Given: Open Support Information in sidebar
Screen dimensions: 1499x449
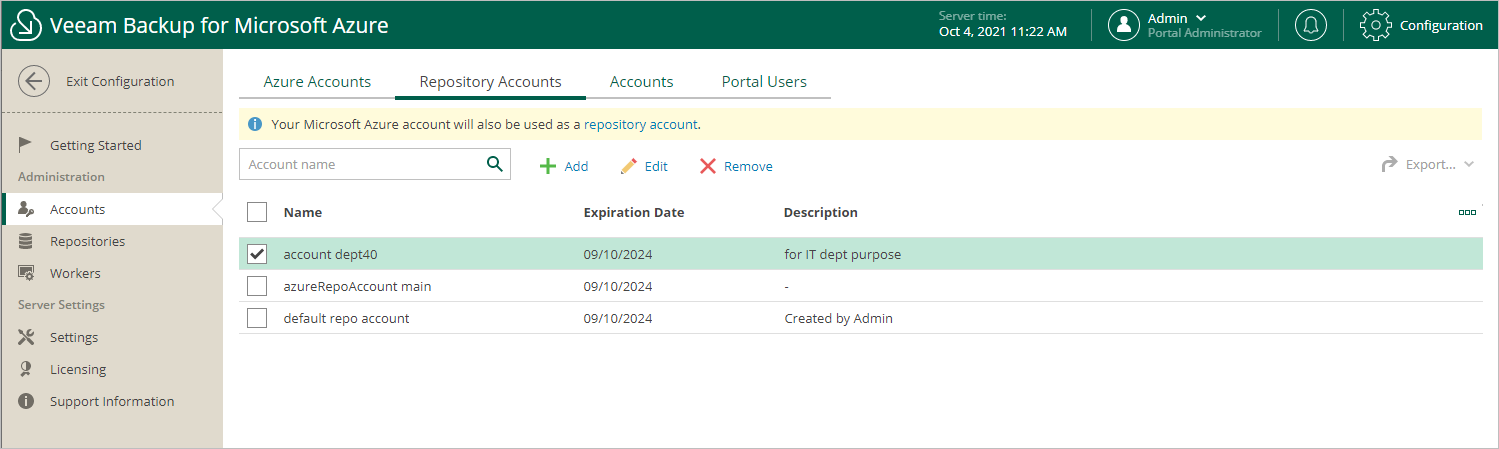Looking at the screenshot, I should [111, 401].
